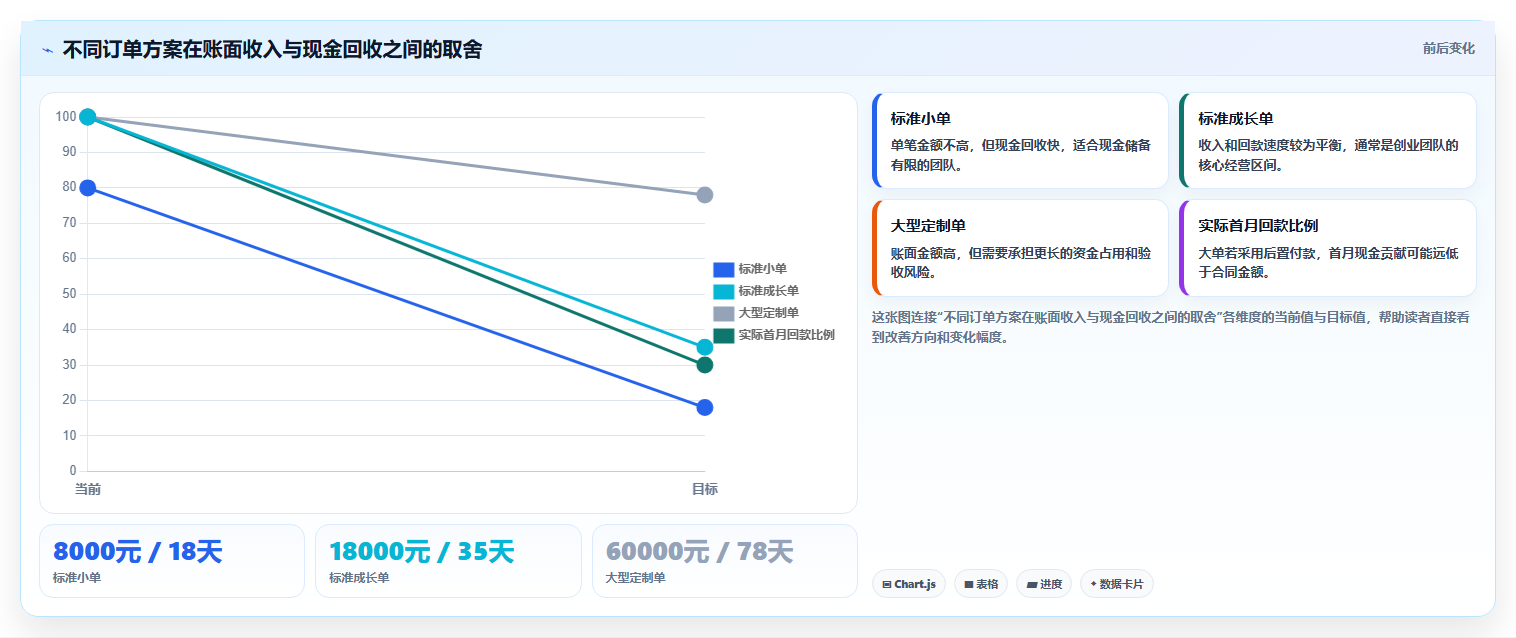Select the 60000元 / 78天 data card
Screen dimensions: 1516x638
click(x=725, y=561)
